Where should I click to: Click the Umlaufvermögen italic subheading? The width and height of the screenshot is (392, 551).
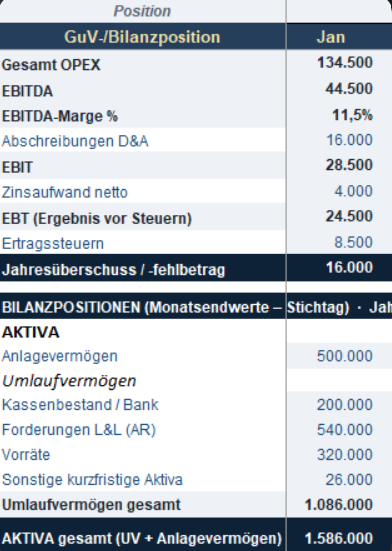[x=69, y=381]
